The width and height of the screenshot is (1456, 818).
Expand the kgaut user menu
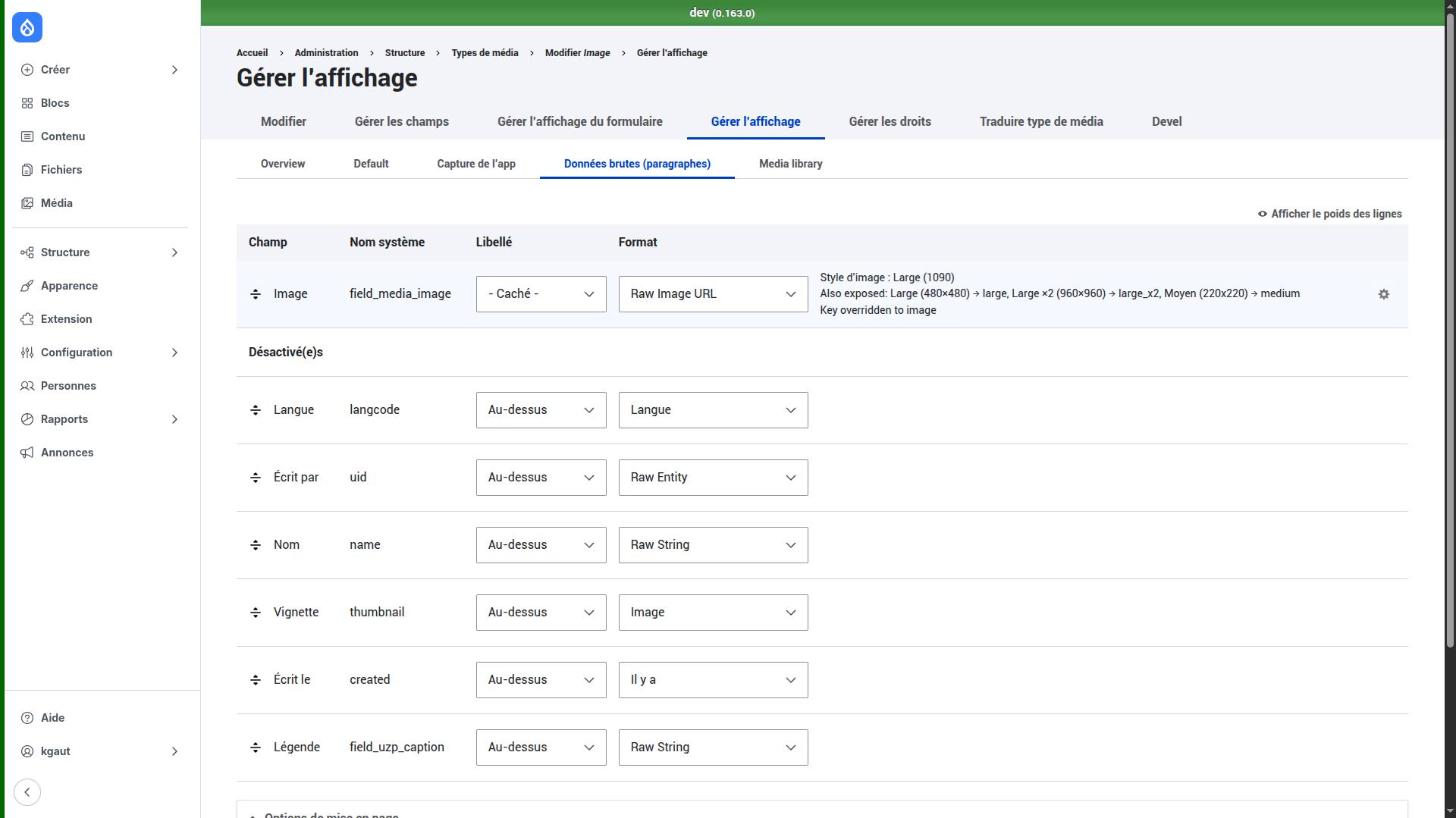174,751
